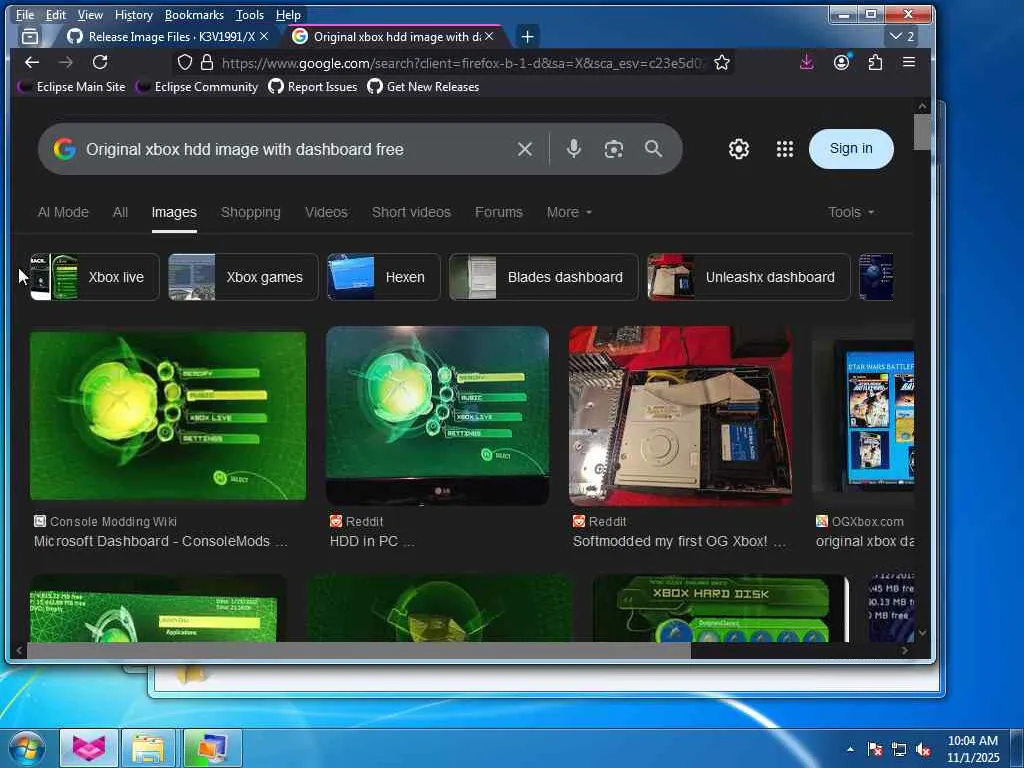Viewport: 1024px width, 768px height.
Task: Show hidden tray icons arrow
Action: click(850, 749)
